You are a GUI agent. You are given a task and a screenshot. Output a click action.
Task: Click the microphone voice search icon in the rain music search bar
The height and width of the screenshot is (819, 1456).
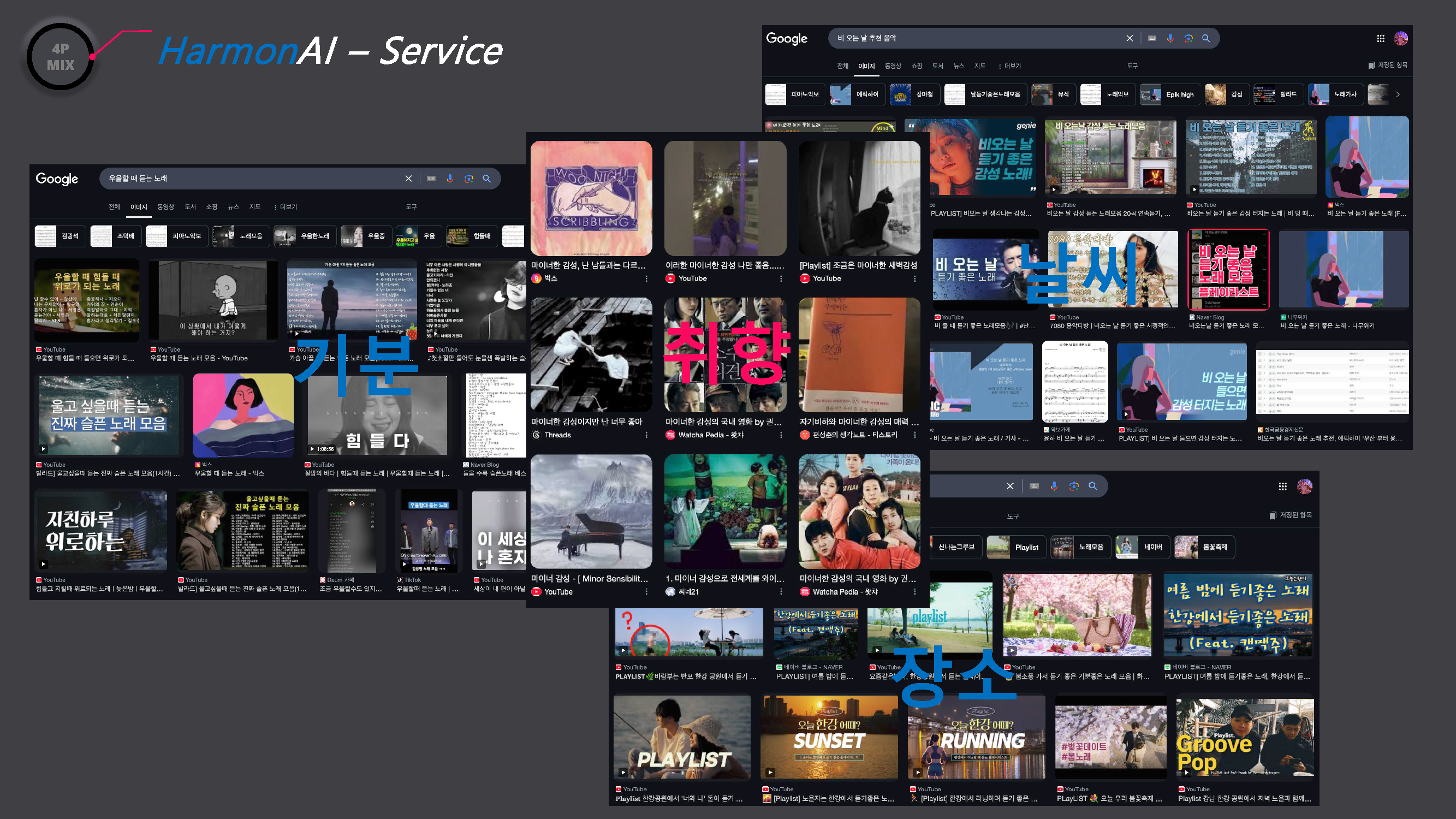(1170, 38)
